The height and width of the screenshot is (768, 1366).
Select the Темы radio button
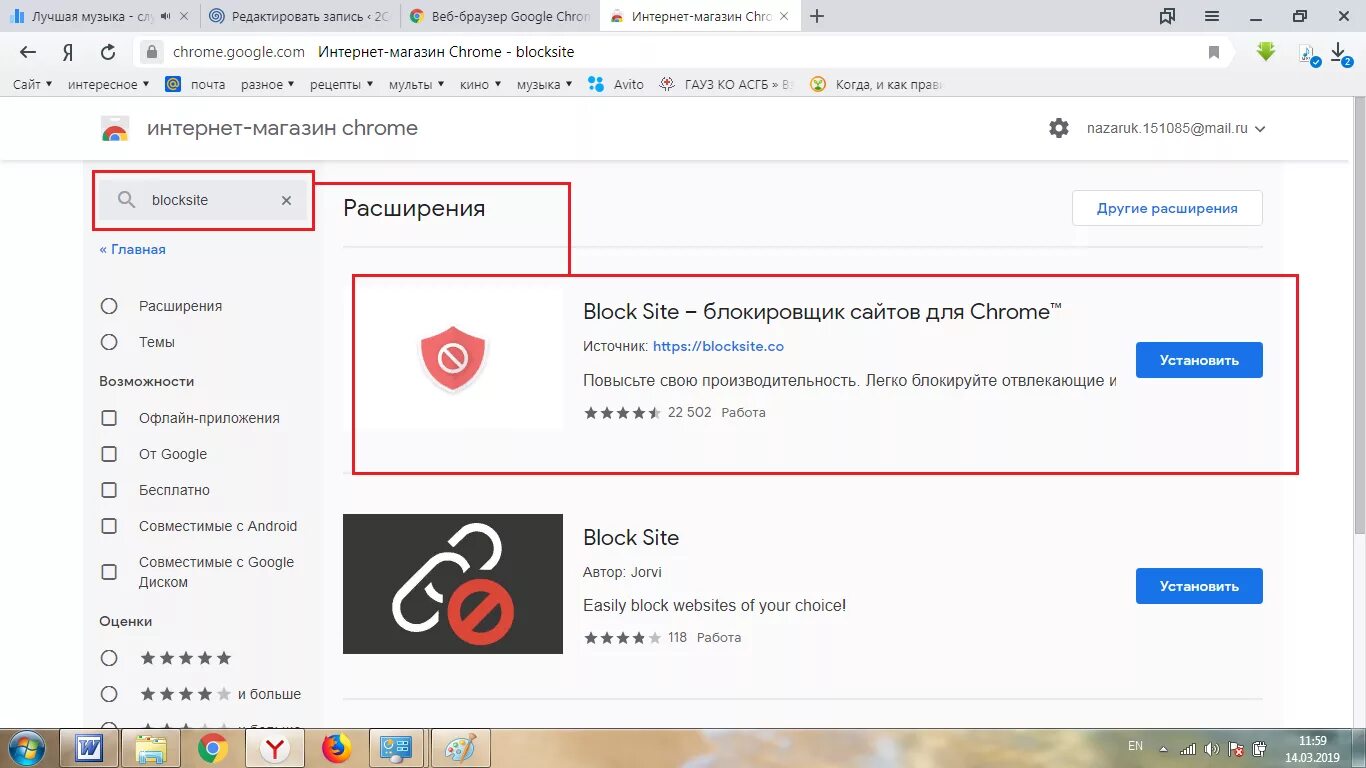point(109,342)
